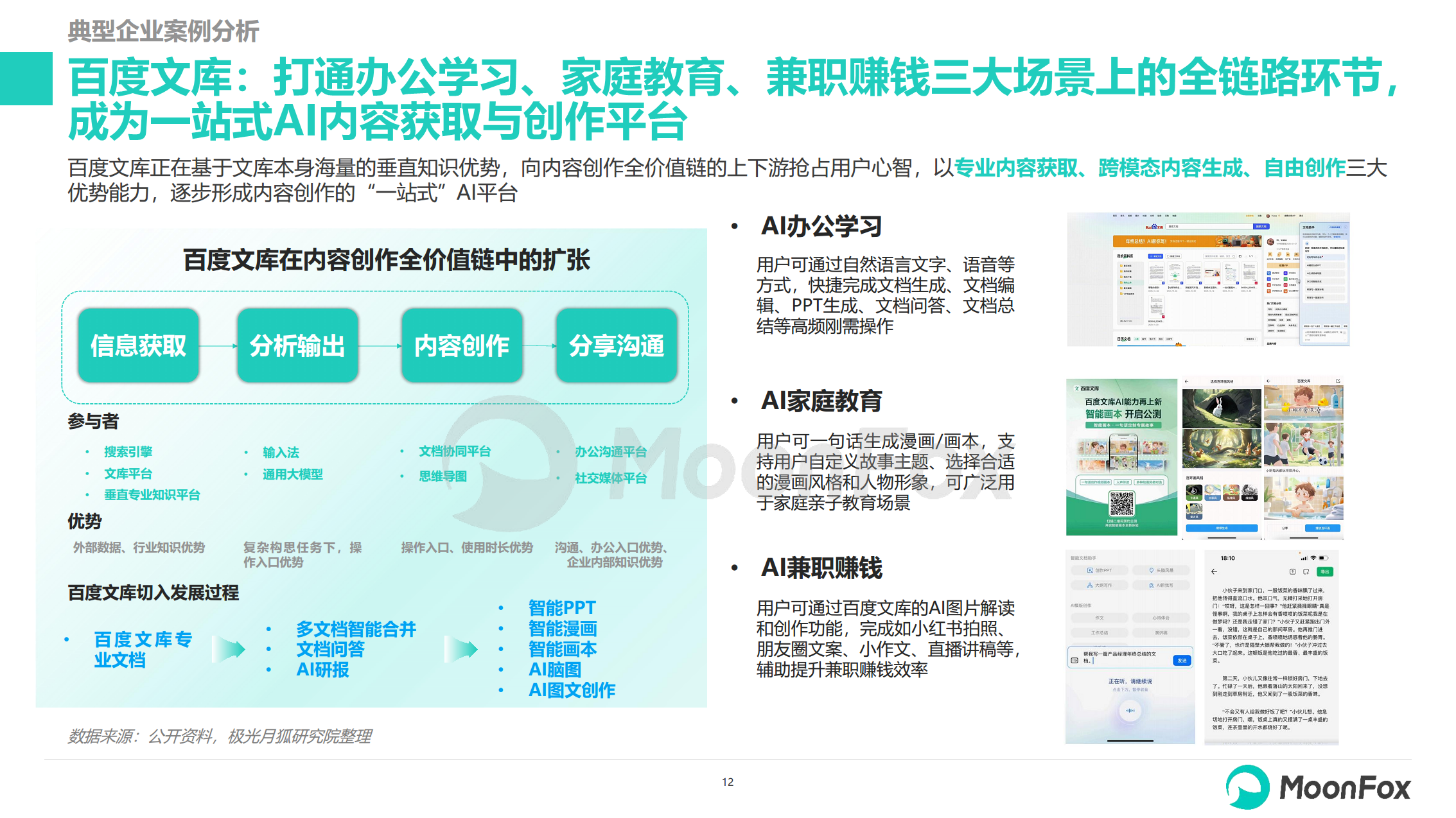
Task: Select the 分享沟通 box
Action: pyautogui.click(x=617, y=345)
